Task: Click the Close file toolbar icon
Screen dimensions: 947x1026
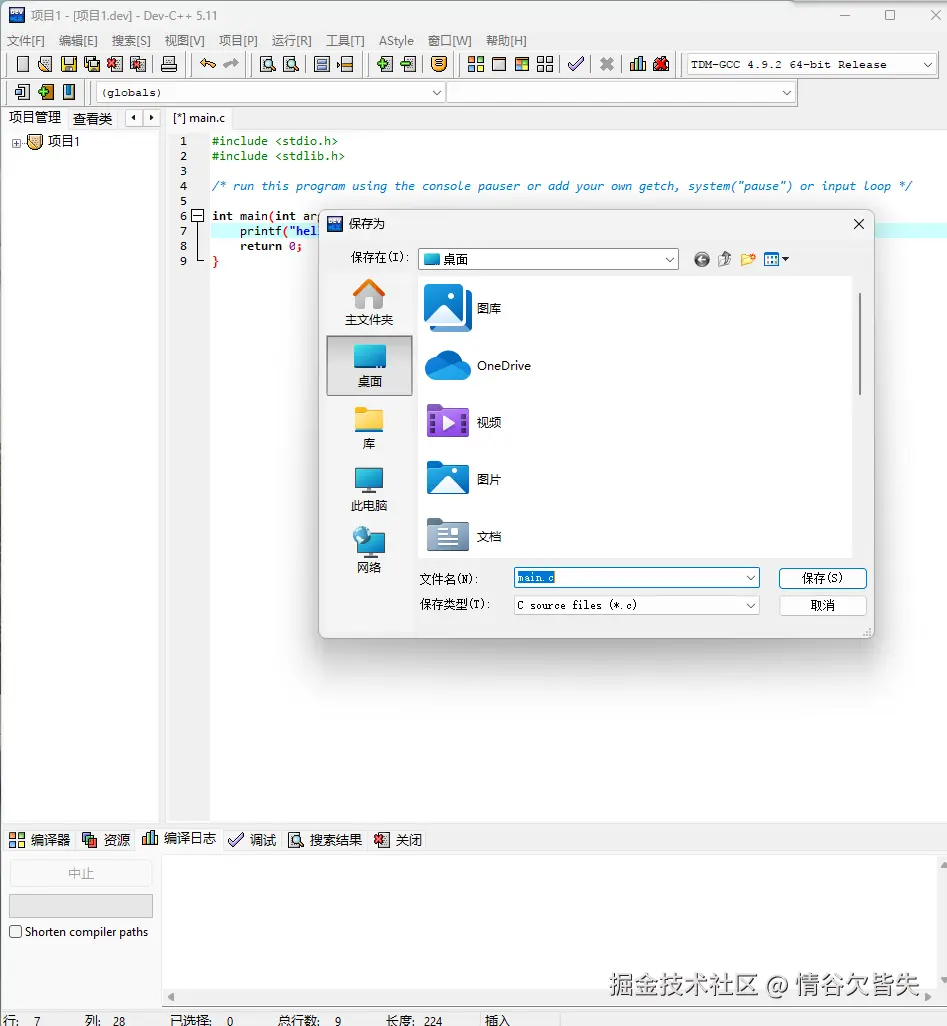Action: point(115,64)
